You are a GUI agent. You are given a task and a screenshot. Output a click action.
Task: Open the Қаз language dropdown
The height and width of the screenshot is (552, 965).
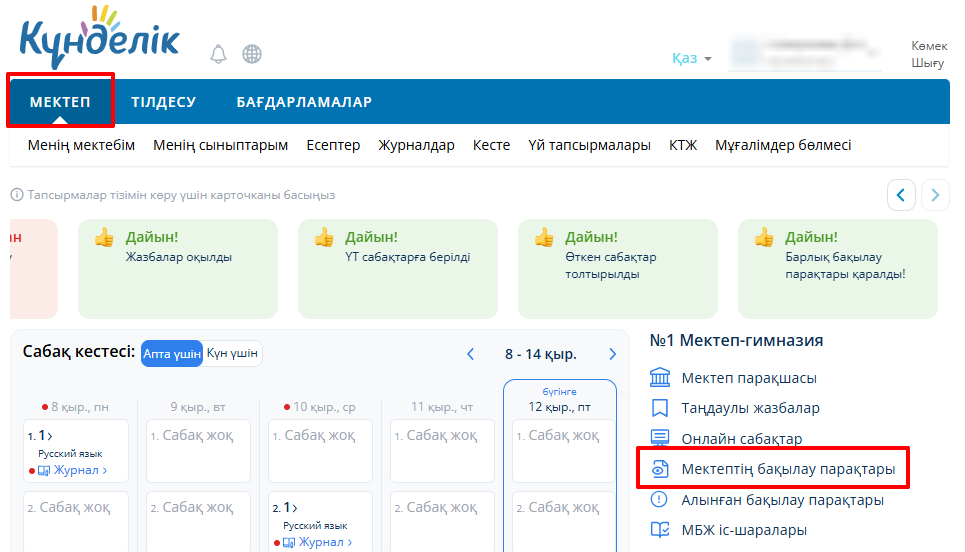692,59
